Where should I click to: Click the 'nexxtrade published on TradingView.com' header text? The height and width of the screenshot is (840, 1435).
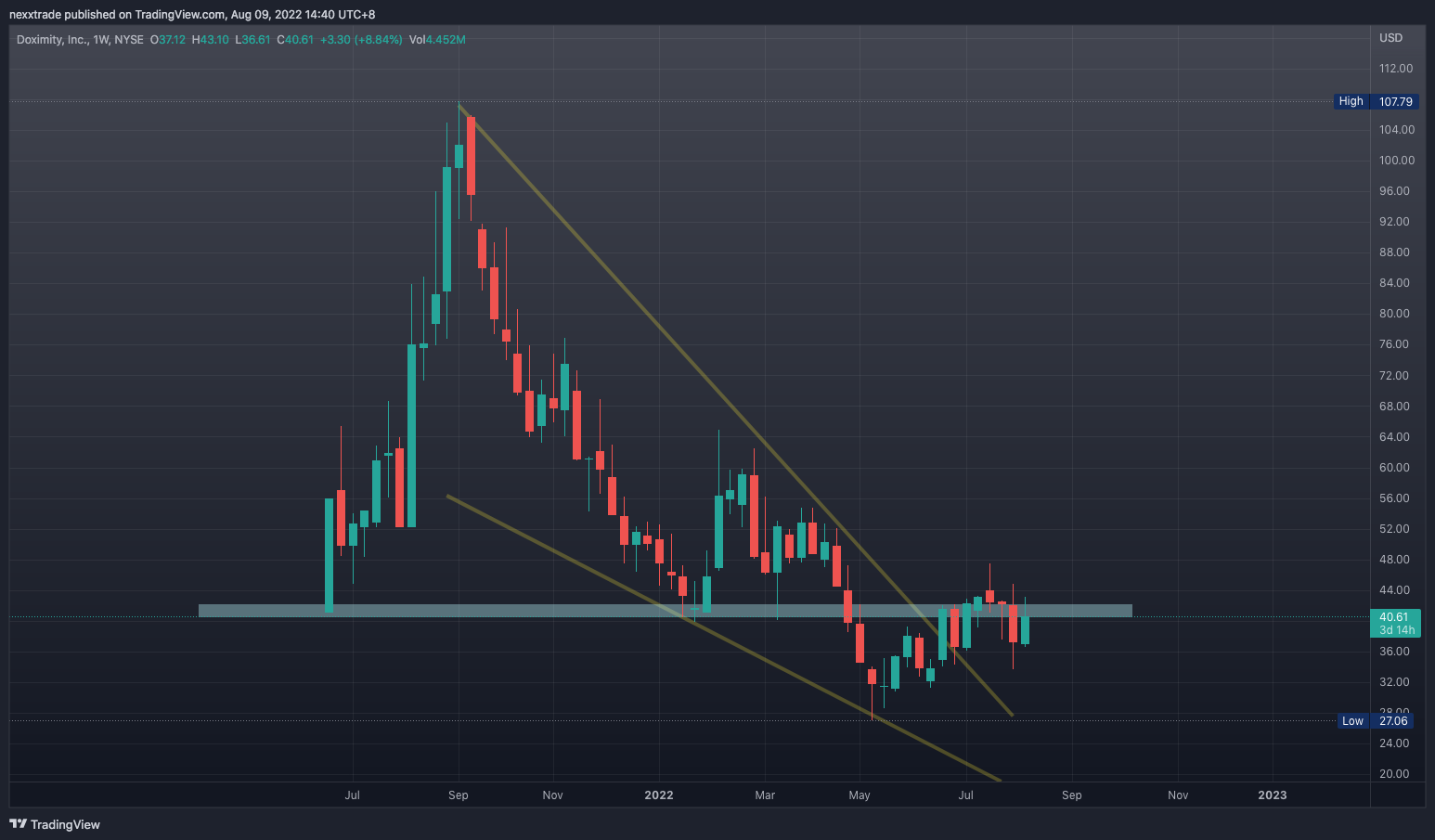click(117, 14)
